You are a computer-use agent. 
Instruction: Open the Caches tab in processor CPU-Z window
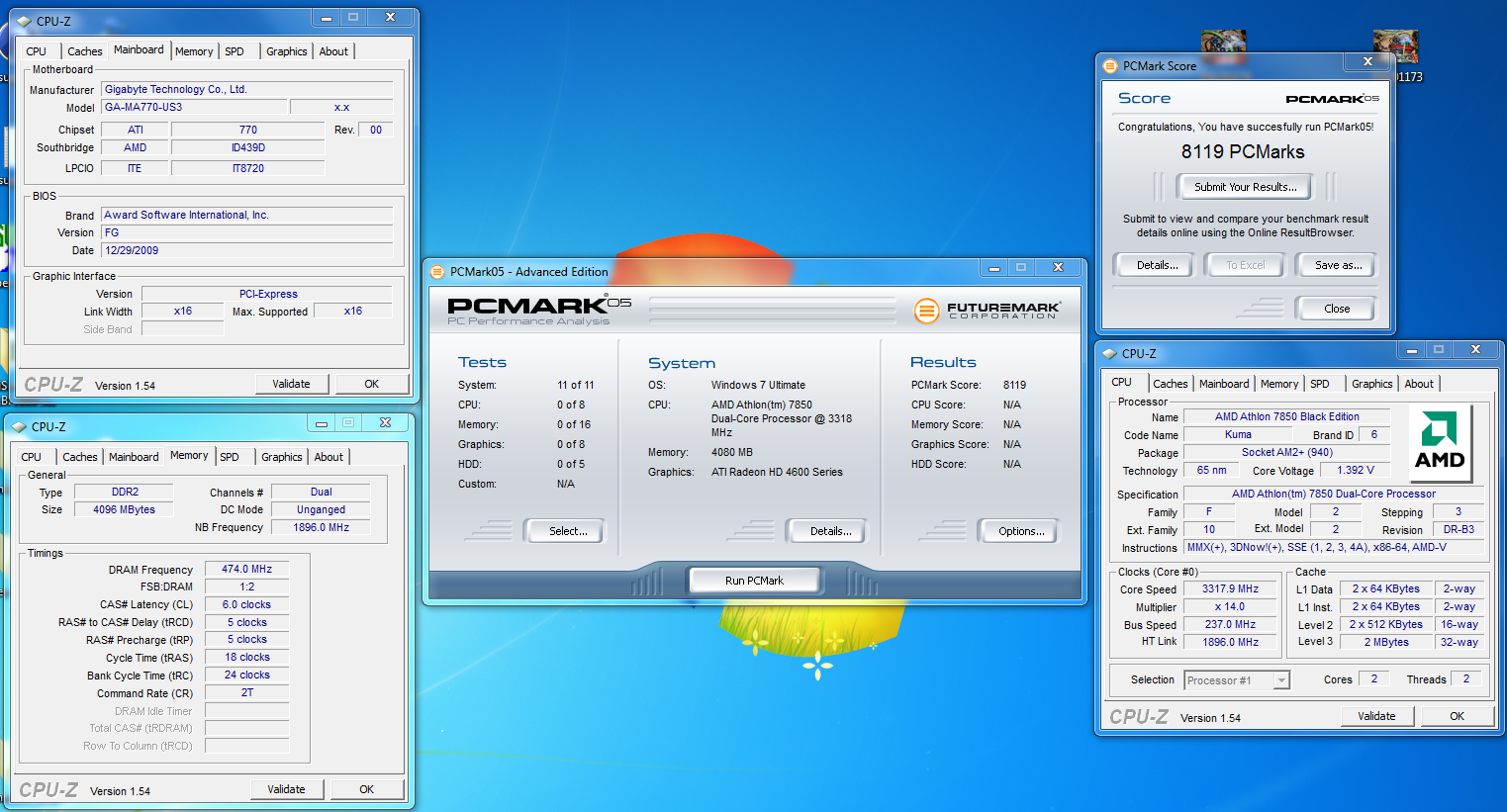[1171, 384]
